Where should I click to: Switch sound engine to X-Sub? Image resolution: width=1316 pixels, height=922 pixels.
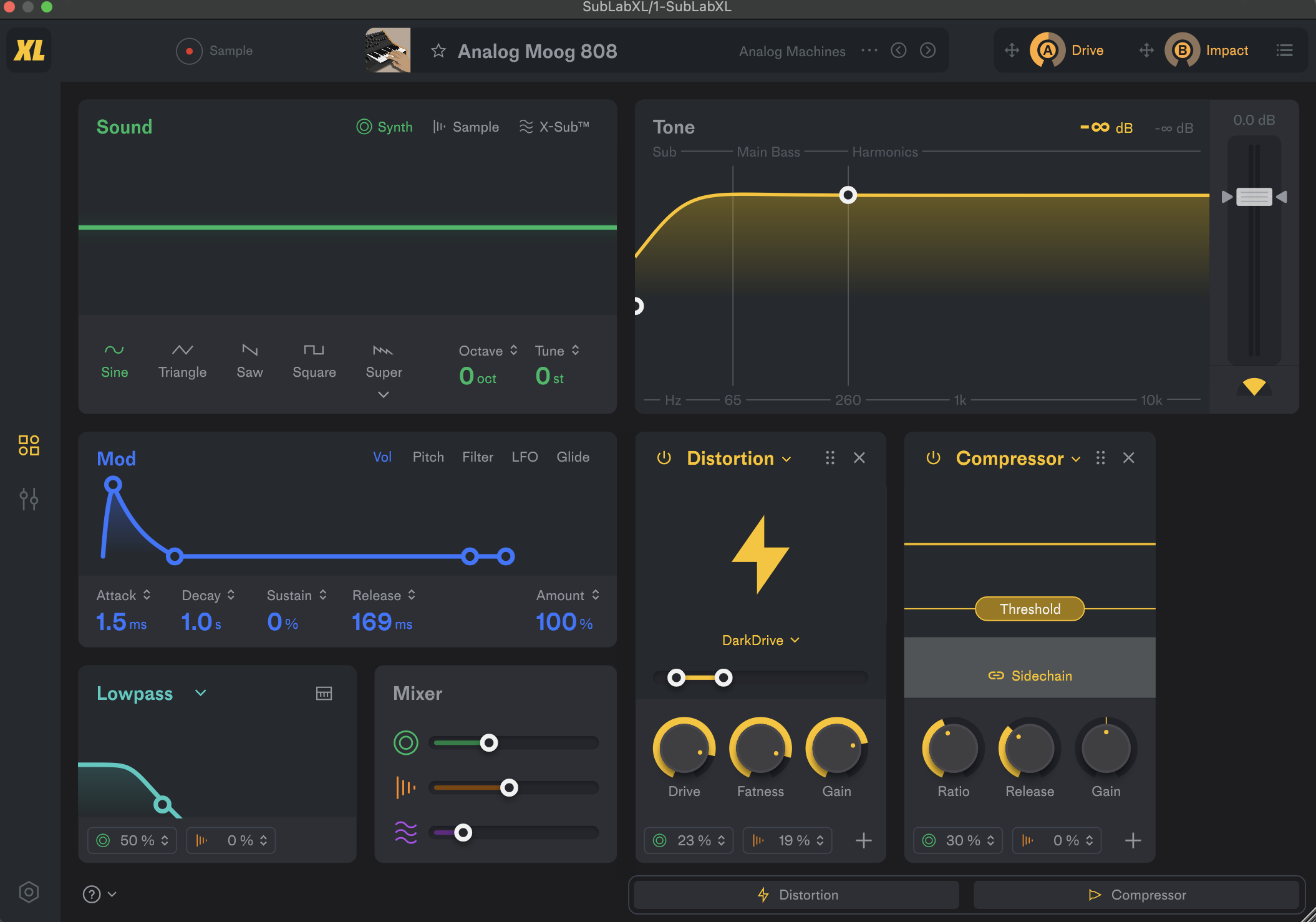554,127
